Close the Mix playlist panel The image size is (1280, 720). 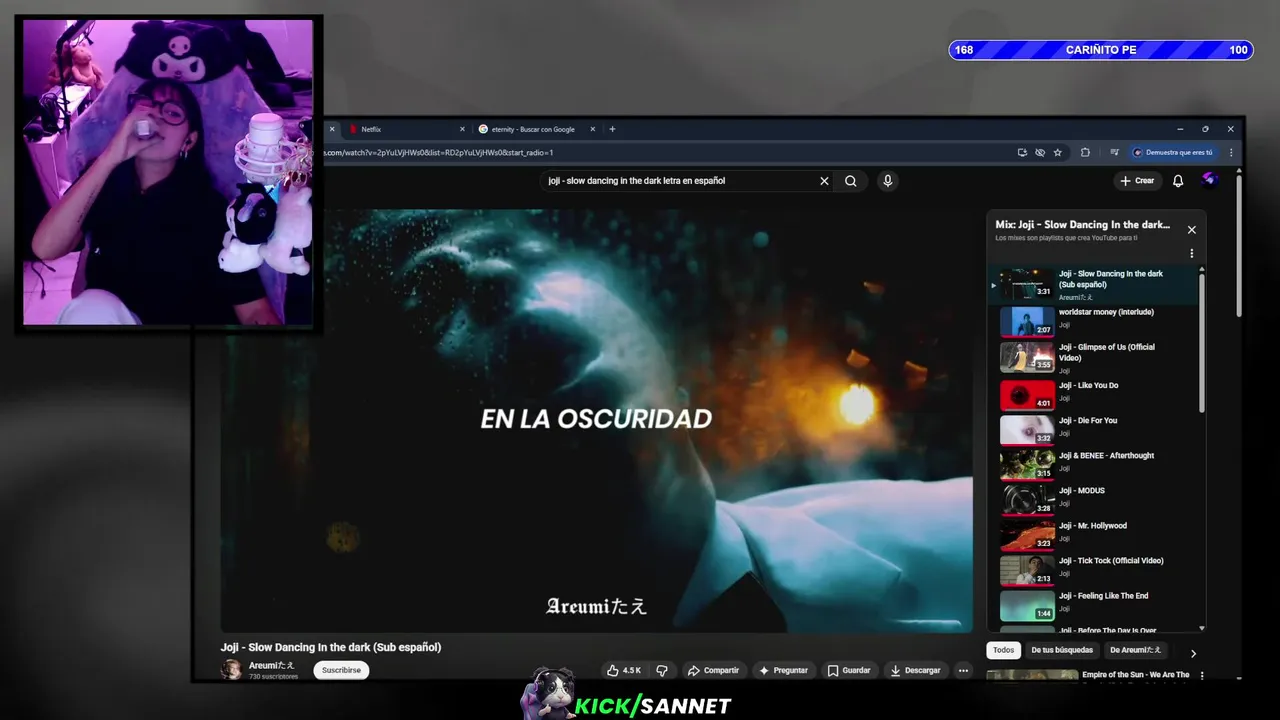(1191, 230)
